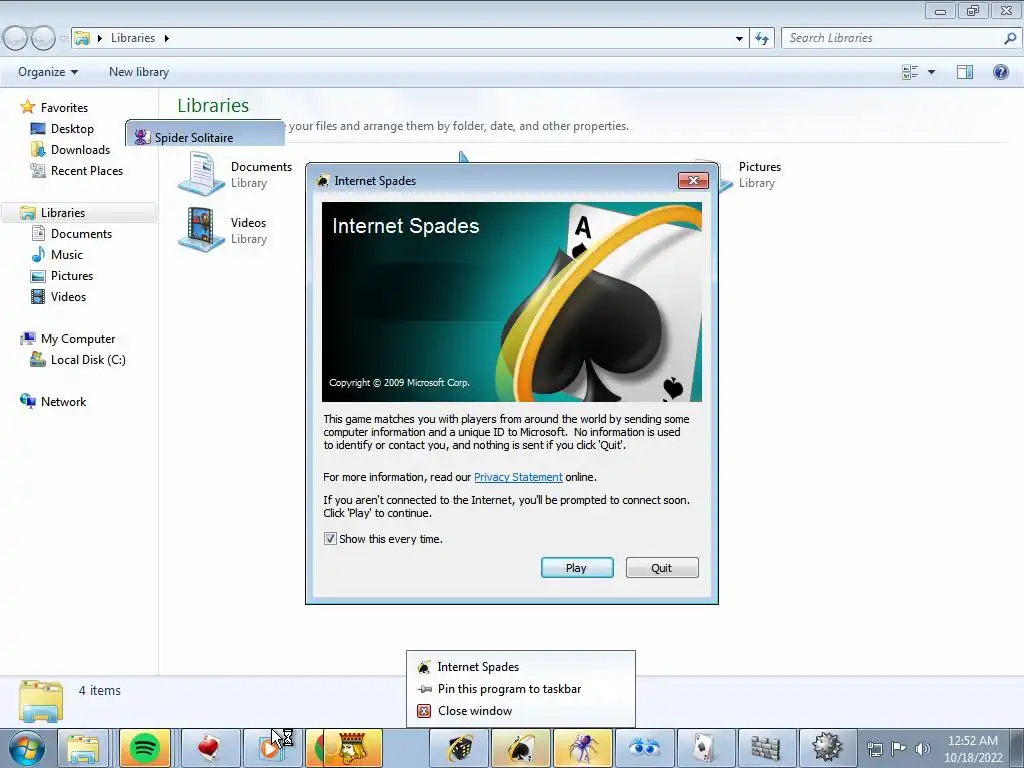Click the Forward navigation button
This screenshot has width=1024, height=768.
click(43, 39)
